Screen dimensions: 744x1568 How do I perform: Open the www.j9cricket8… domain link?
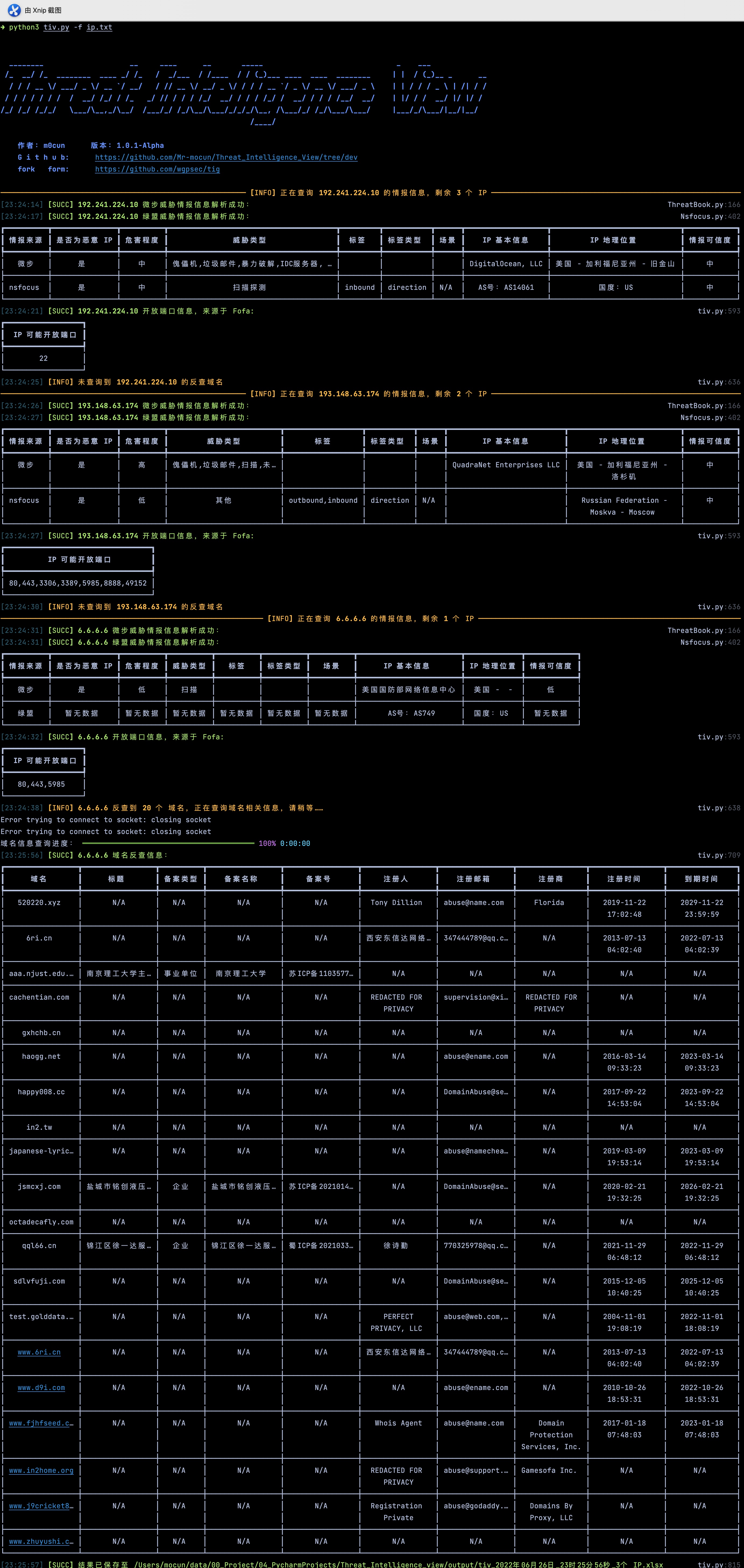click(41, 1505)
